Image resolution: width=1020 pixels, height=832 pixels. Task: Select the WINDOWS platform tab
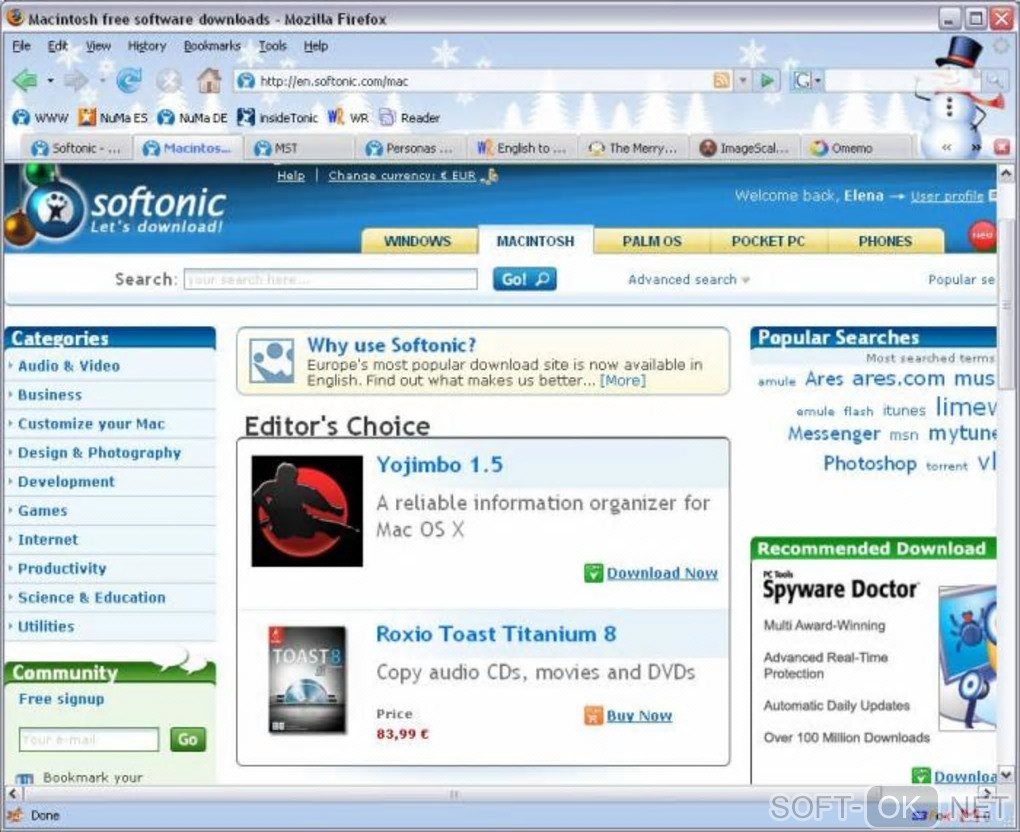(418, 241)
